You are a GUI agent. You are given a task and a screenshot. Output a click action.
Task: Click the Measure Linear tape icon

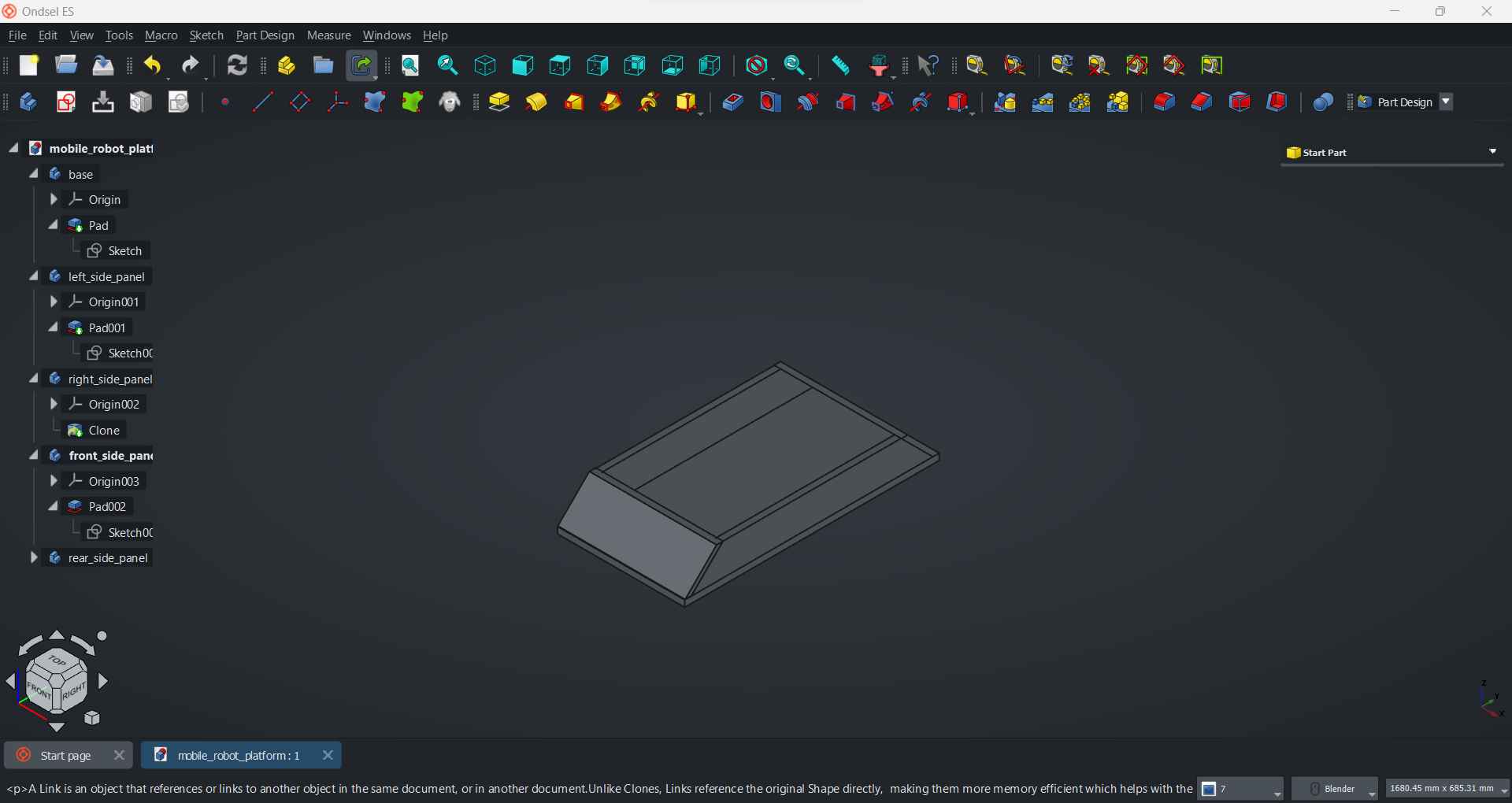(x=978, y=65)
